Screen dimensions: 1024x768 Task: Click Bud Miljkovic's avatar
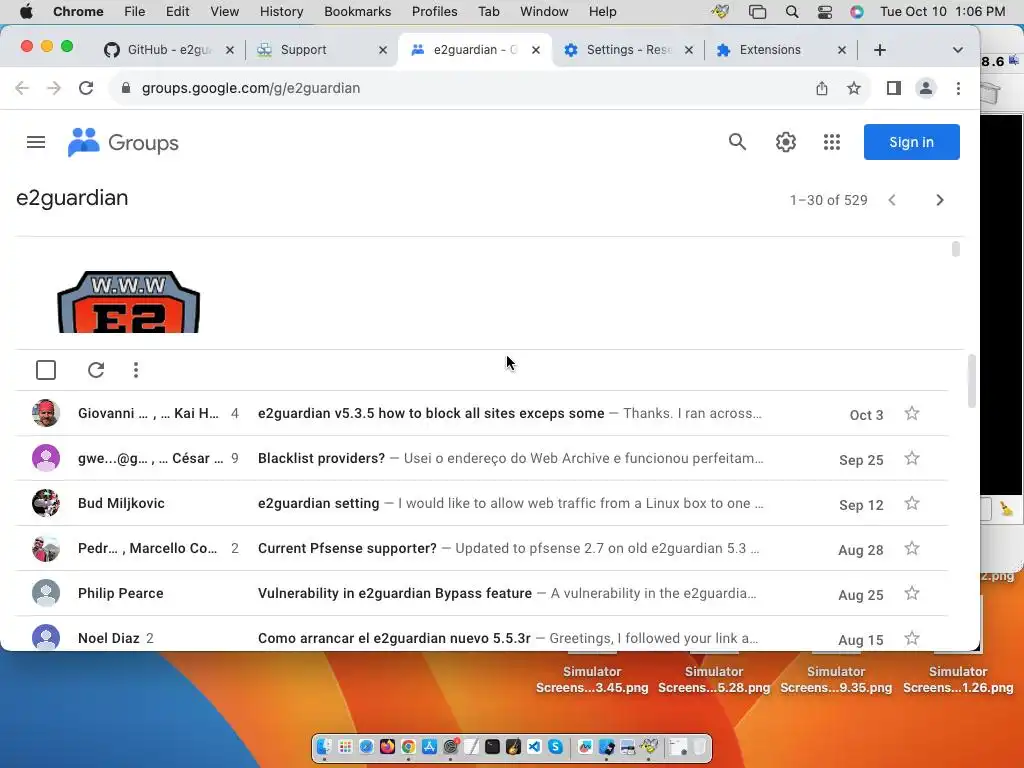tap(46, 504)
